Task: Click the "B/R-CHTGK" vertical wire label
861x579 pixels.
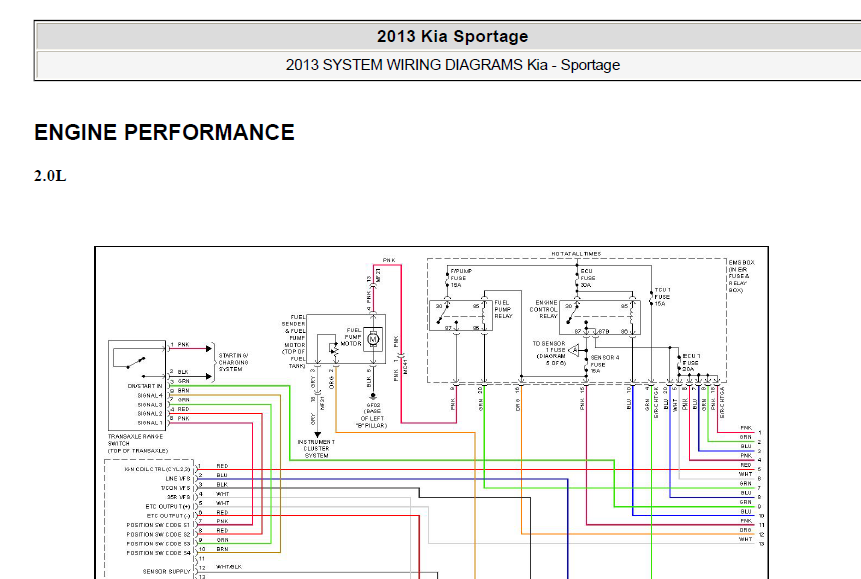Action: tap(656, 402)
